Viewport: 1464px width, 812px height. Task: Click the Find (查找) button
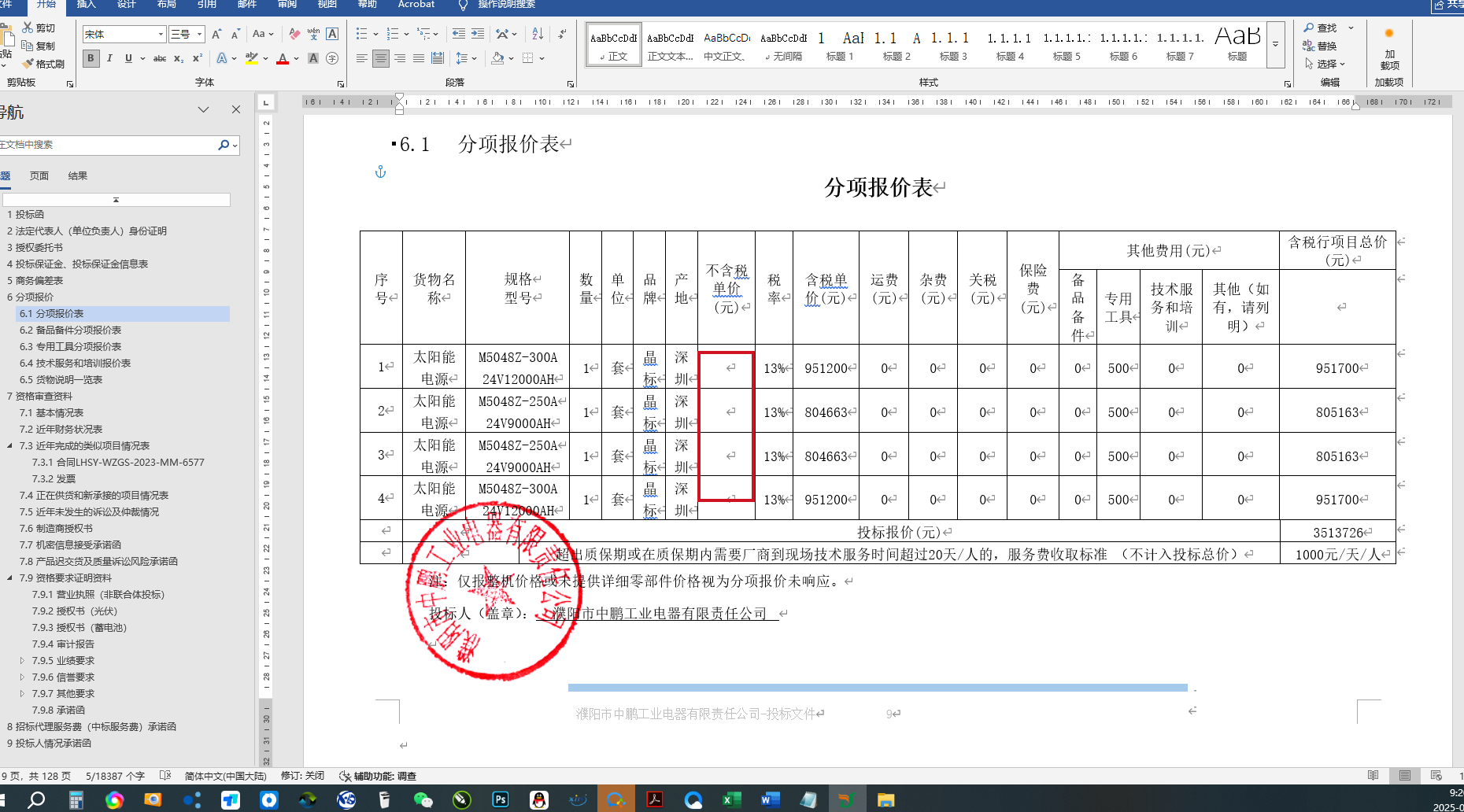click(1322, 28)
